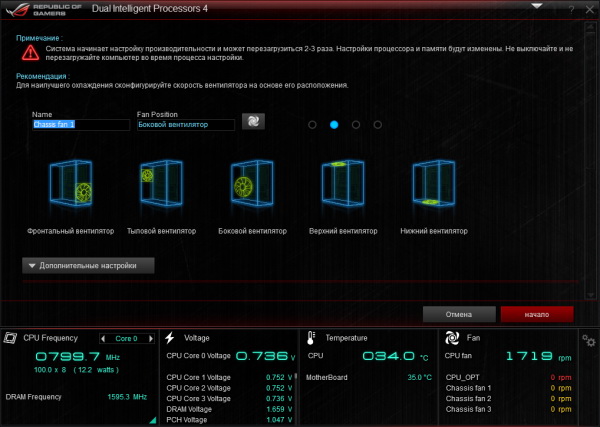This screenshot has height=427, width=600.
Task: Select the second highlighted fan page dot
Action: pyautogui.click(x=334, y=125)
